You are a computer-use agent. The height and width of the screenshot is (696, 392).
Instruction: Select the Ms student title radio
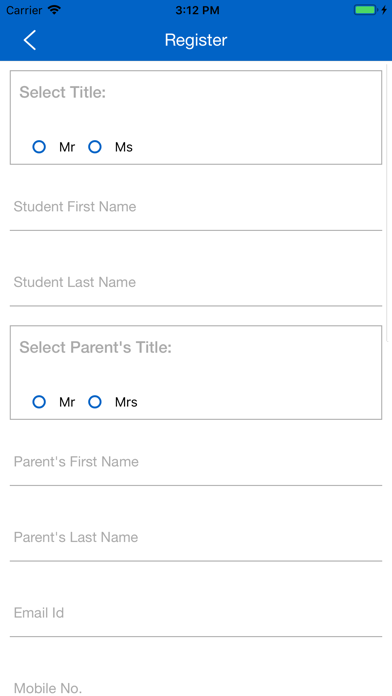(x=95, y=147)
